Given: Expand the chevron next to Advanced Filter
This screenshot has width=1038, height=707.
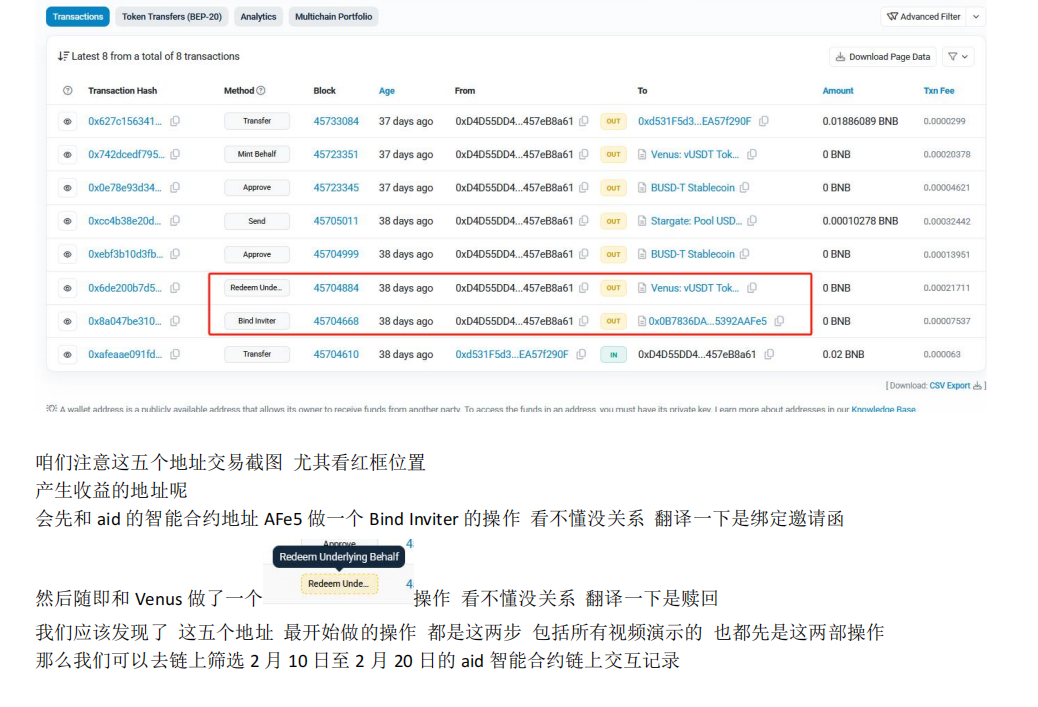Looking at the screenshot, I should pyautogui.click(x=977, y=17).
